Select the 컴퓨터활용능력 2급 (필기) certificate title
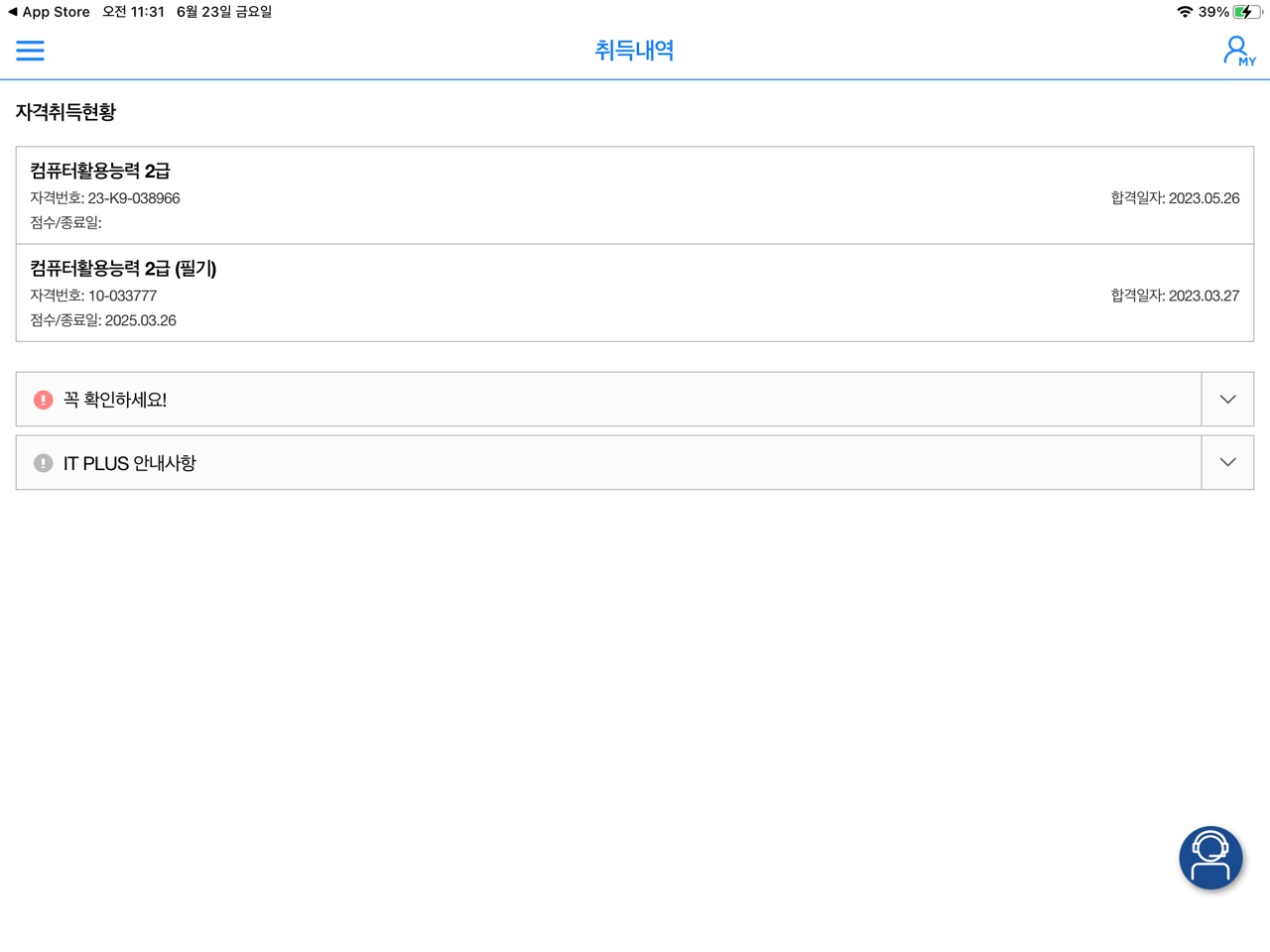Viewport: 1270px width, 952px height. pos(123,269)
